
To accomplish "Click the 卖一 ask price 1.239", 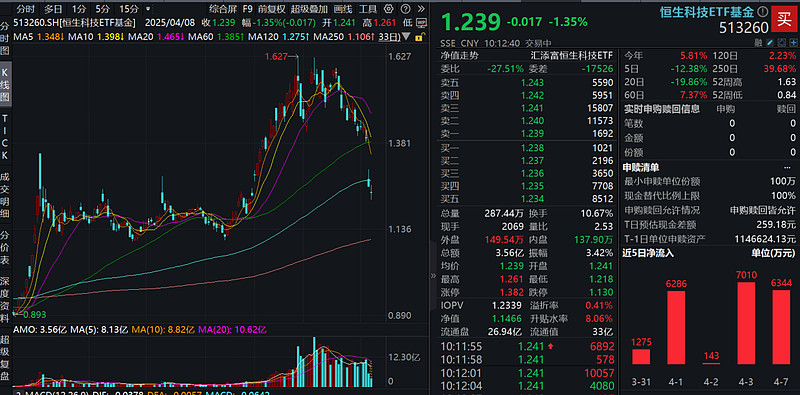I will (x=532, y=134).
